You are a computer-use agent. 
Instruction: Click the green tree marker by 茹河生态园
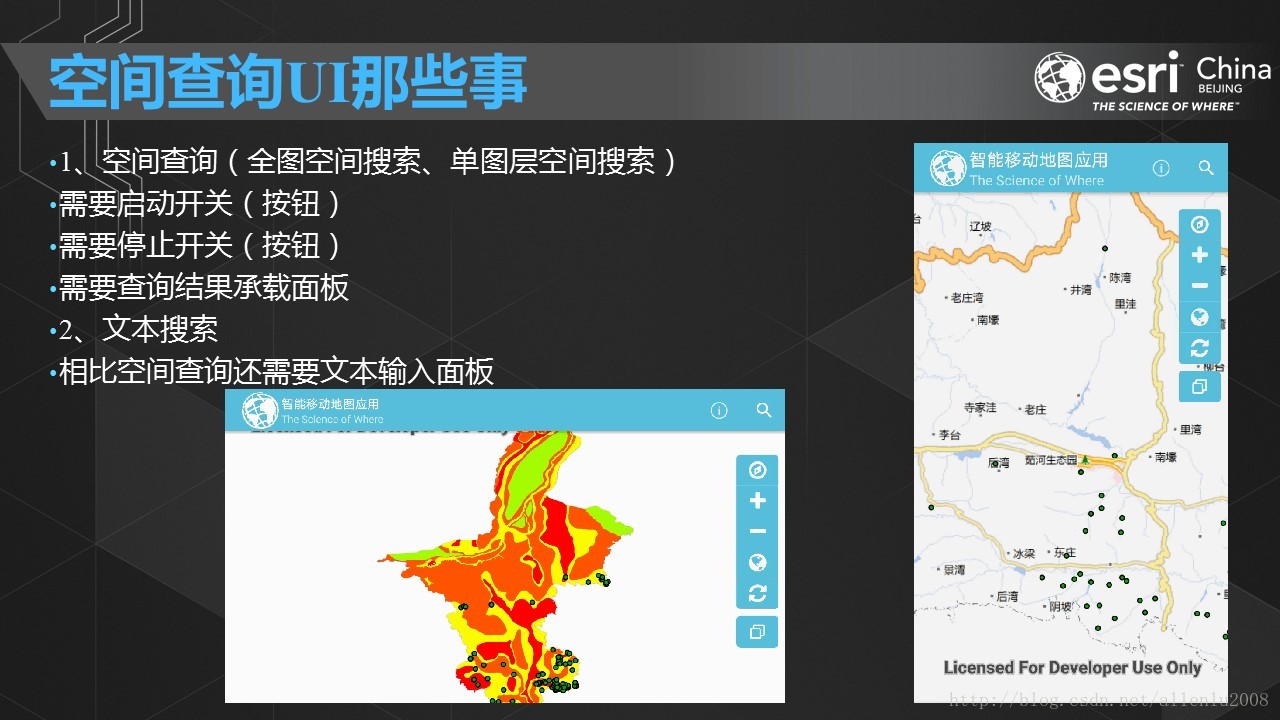click(1085, 459)
